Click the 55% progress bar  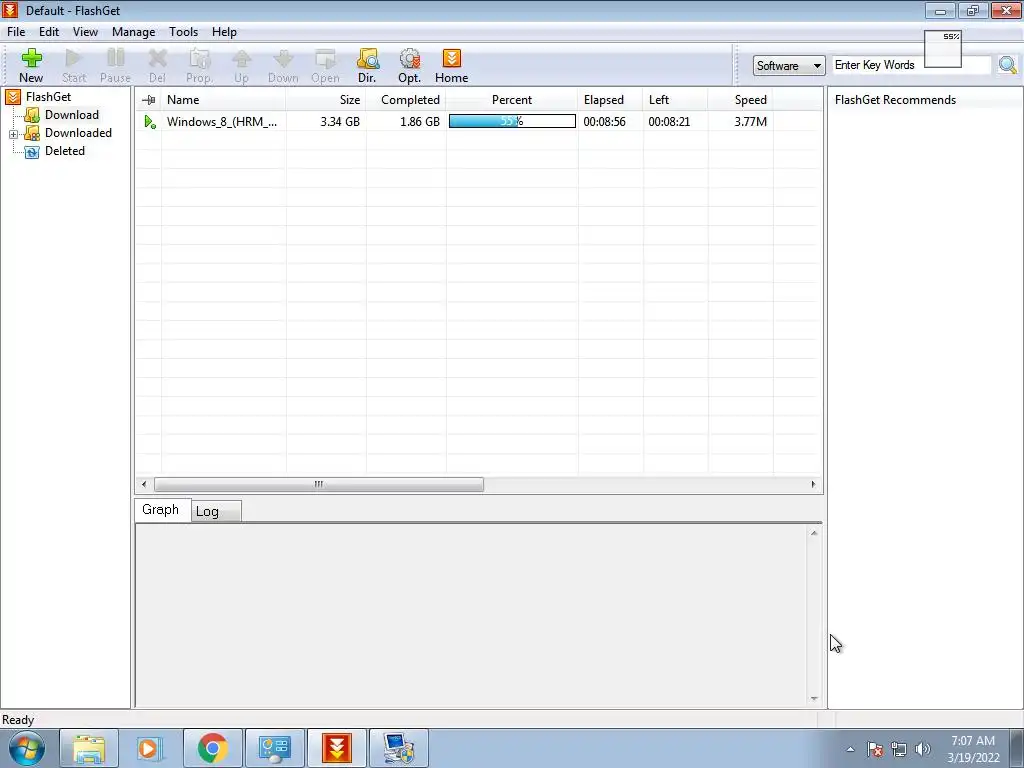[512, 121]
